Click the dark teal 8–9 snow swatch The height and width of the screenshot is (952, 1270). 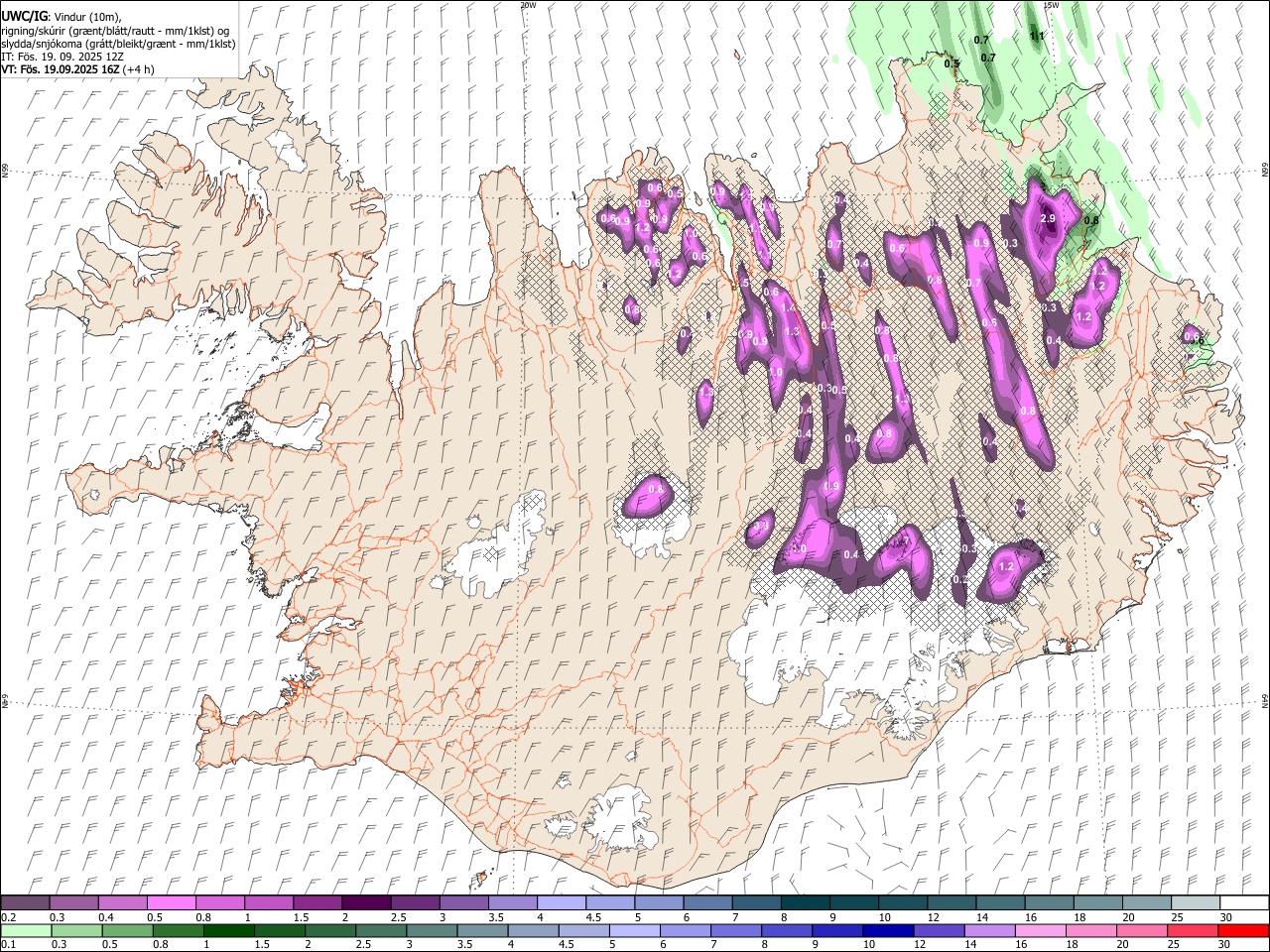pos(806,902)
